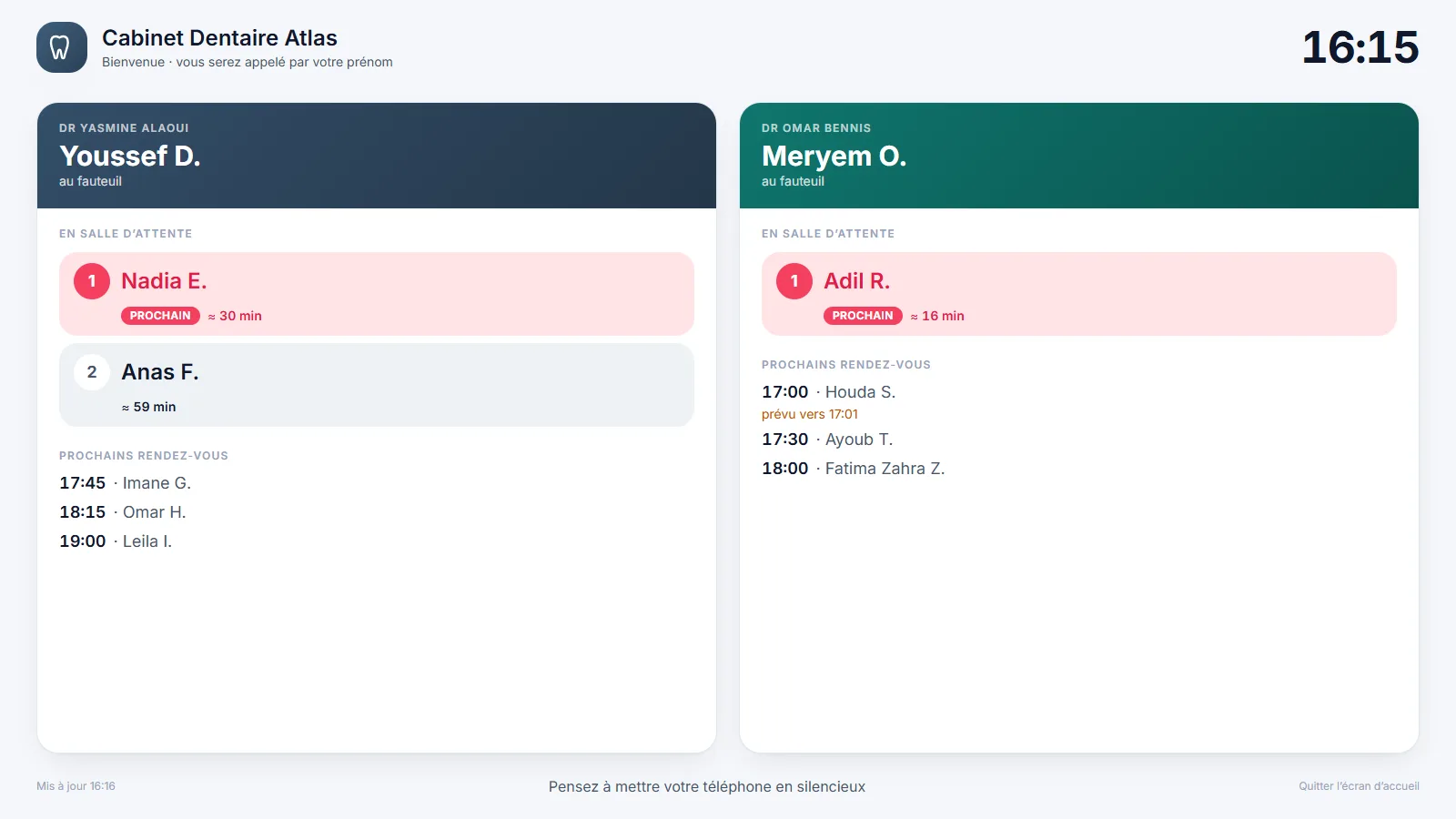
Task: Click EN SALLE D'ATTENTE heading under Dr Alaoui
Action: [x=126, y=234]
